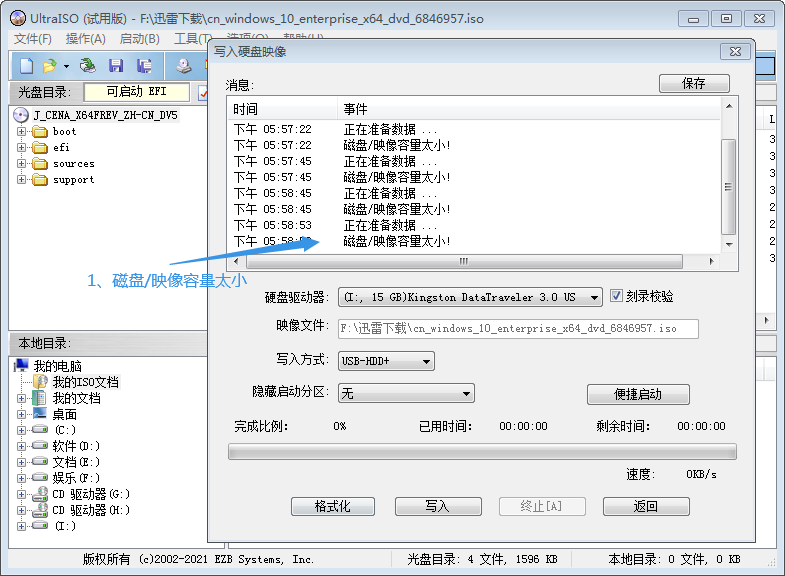Click the 映像文件 path input field
The image size is (785, 576).
pyautogui.click(x=518, y=329)
